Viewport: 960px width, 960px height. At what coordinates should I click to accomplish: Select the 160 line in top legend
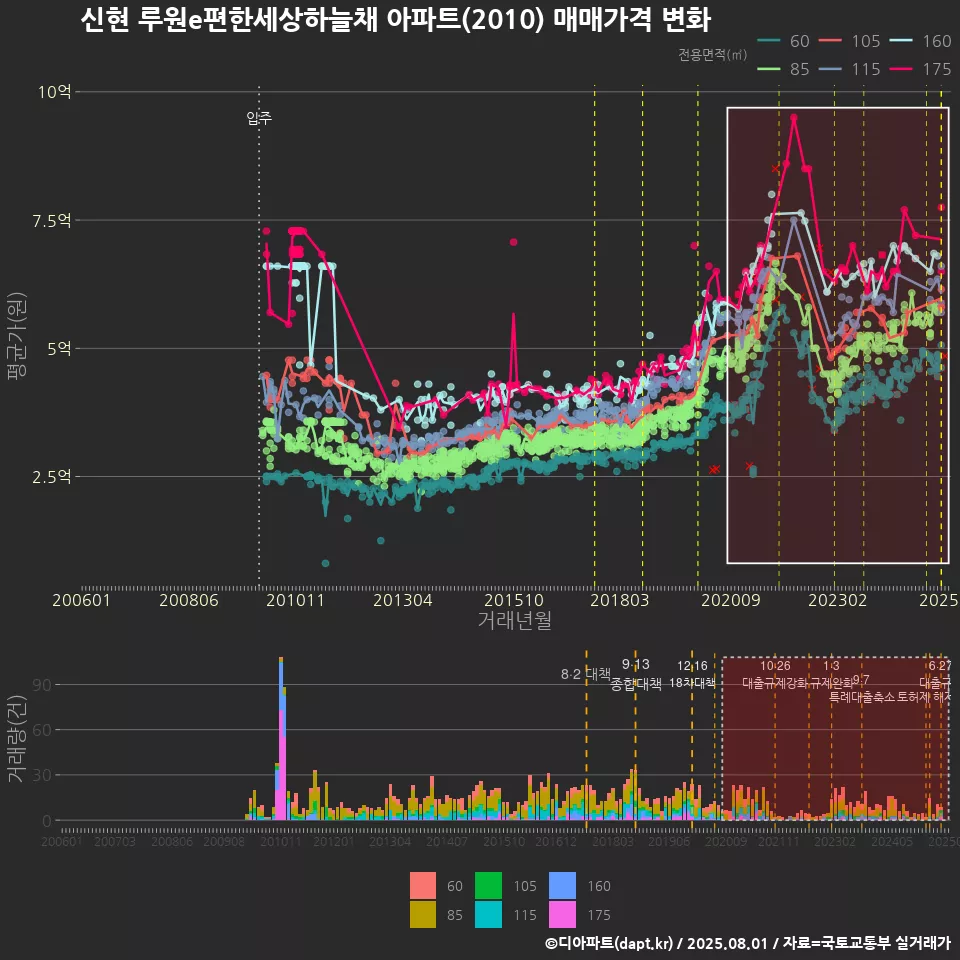click(901, 41)
